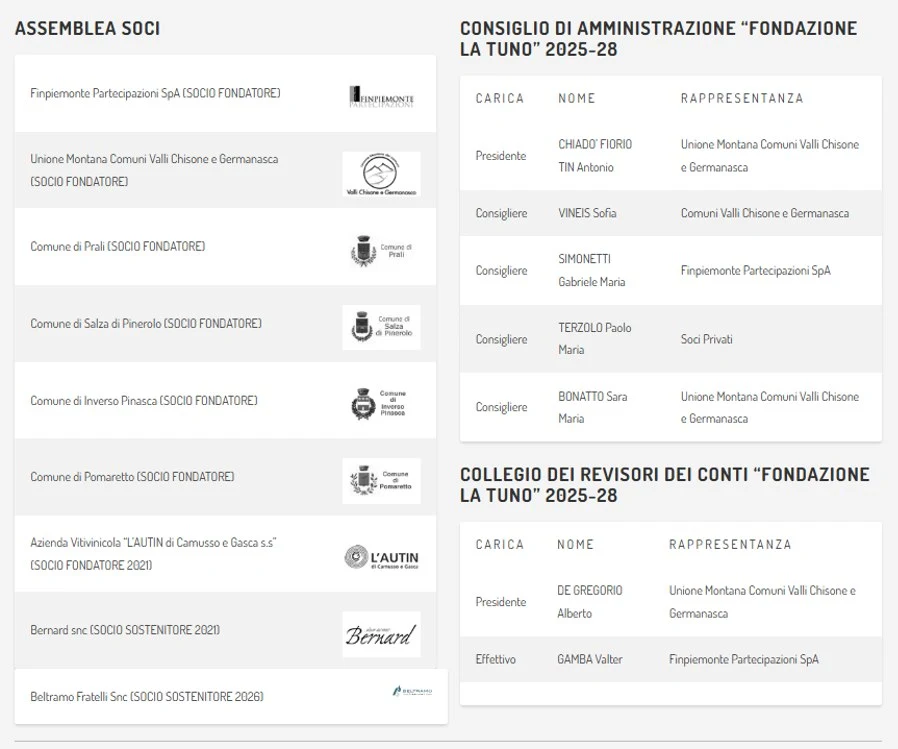Click Consigliere cell in VINEIS Sofia row
Screen dimensions: 898x749
point(501,213)
